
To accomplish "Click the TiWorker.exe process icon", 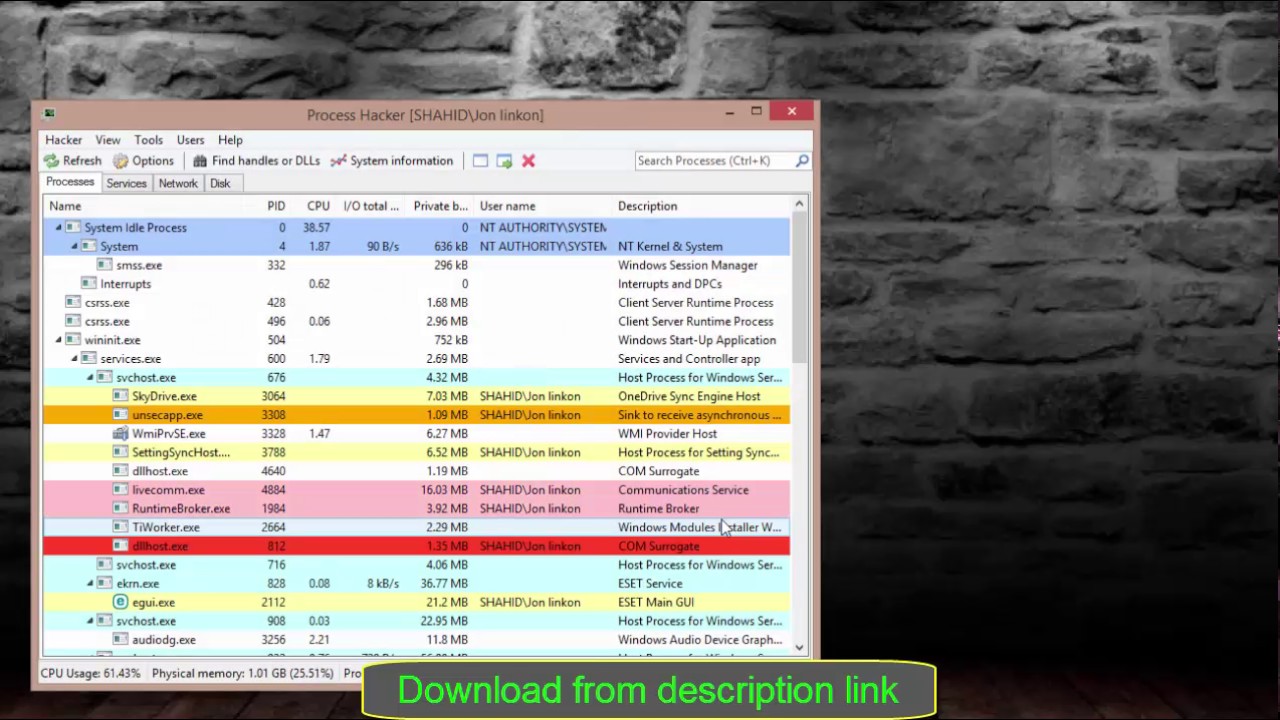I will [121, 527].
